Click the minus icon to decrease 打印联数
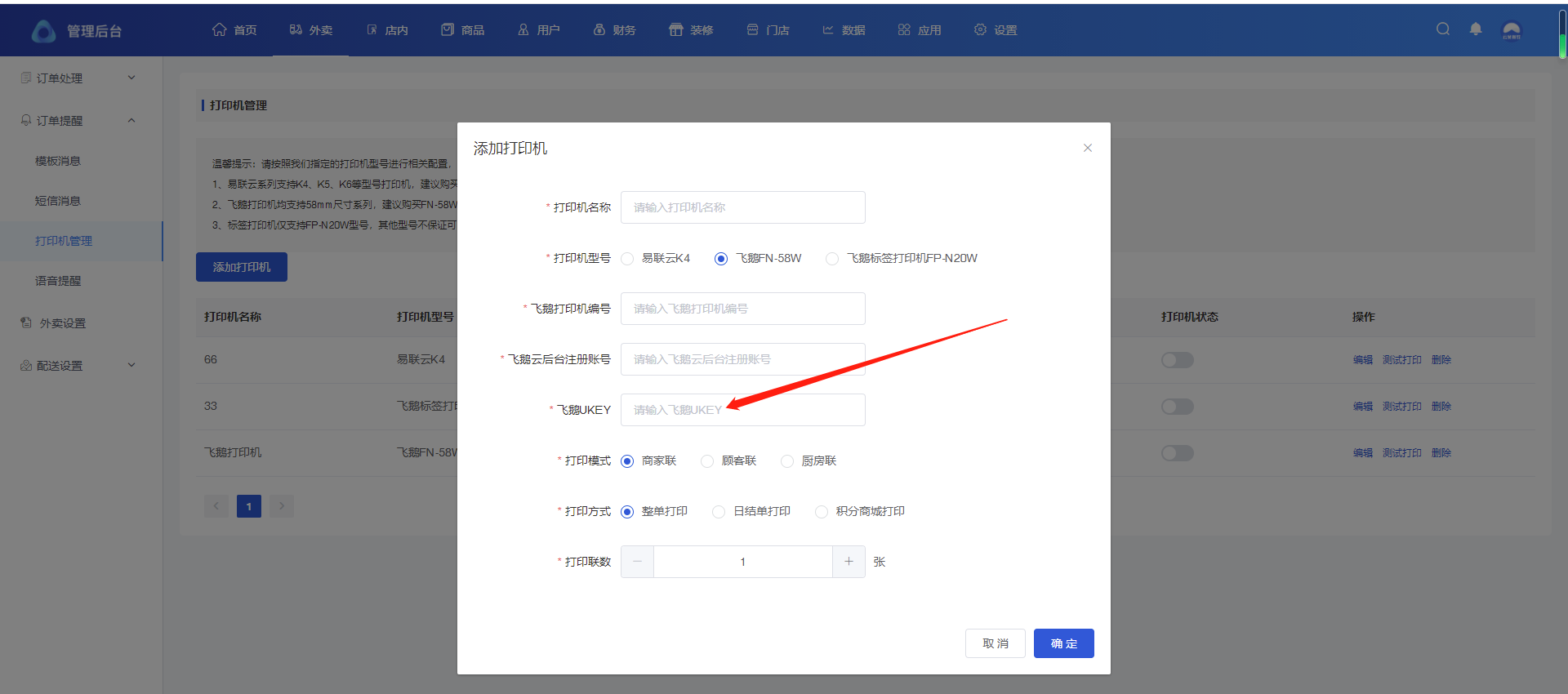 click(638, 562)
